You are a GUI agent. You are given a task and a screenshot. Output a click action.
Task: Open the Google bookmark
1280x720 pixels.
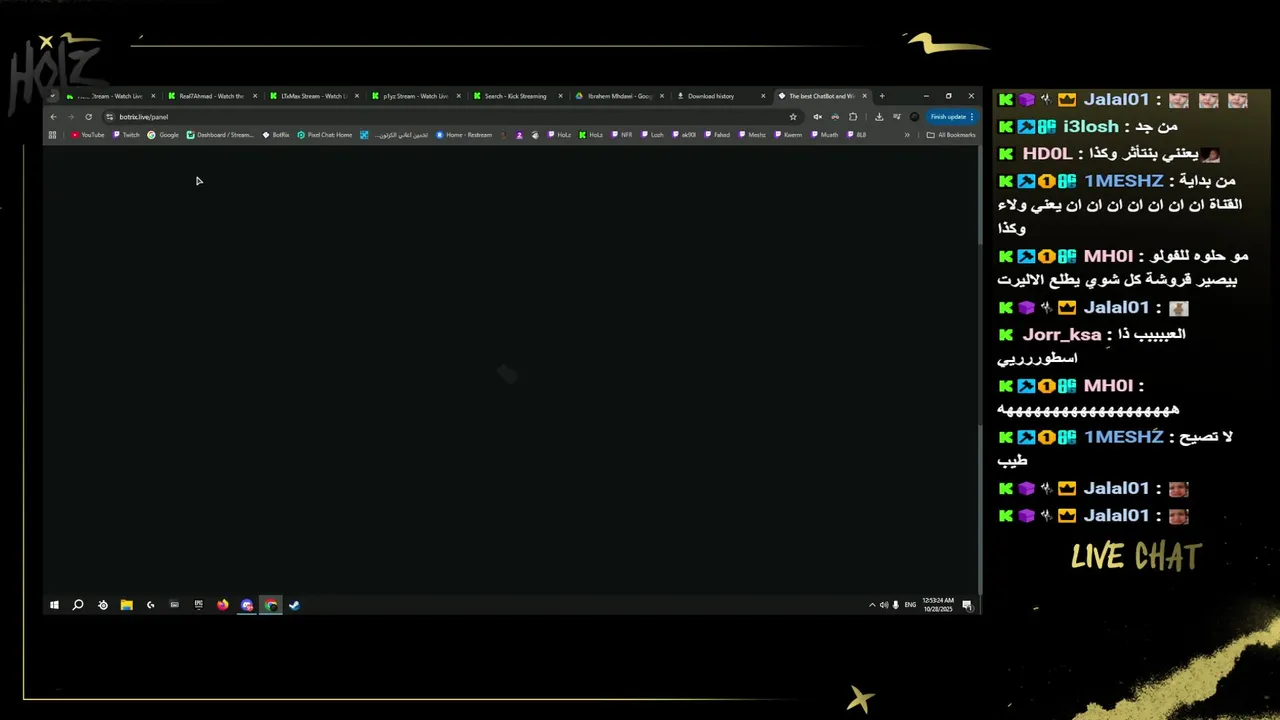[164, 135]
